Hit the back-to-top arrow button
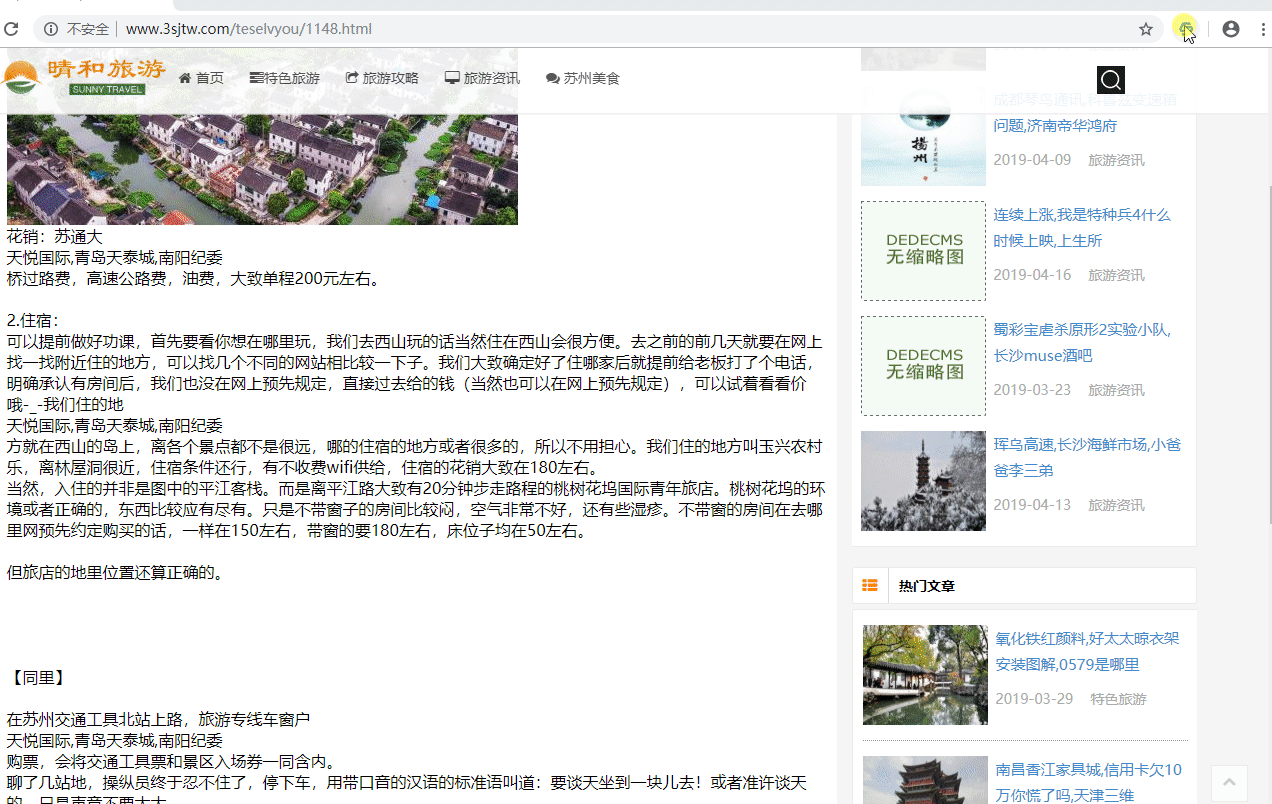Screen dimensions: 1272x804 pos(1229,783)
